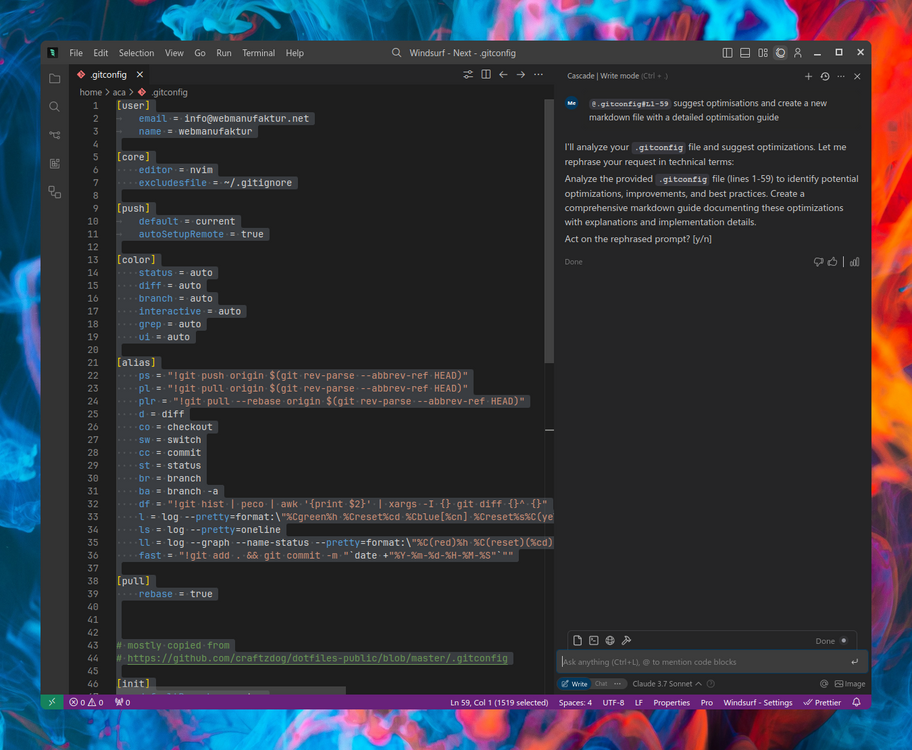Open the Search view in activity bar

pos(54,106)
